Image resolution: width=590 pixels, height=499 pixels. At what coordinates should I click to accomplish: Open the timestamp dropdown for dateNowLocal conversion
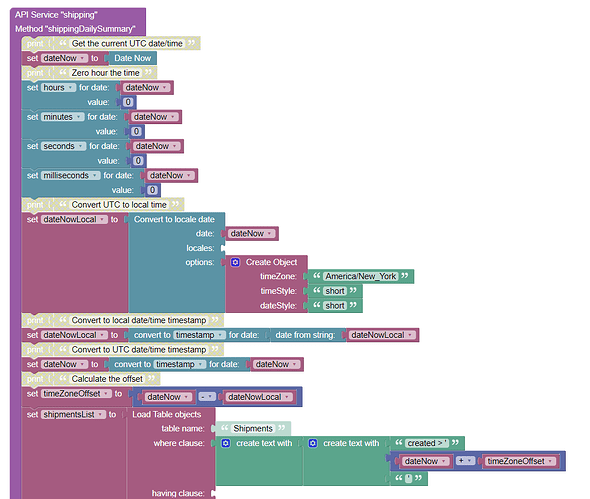point(200,335)
